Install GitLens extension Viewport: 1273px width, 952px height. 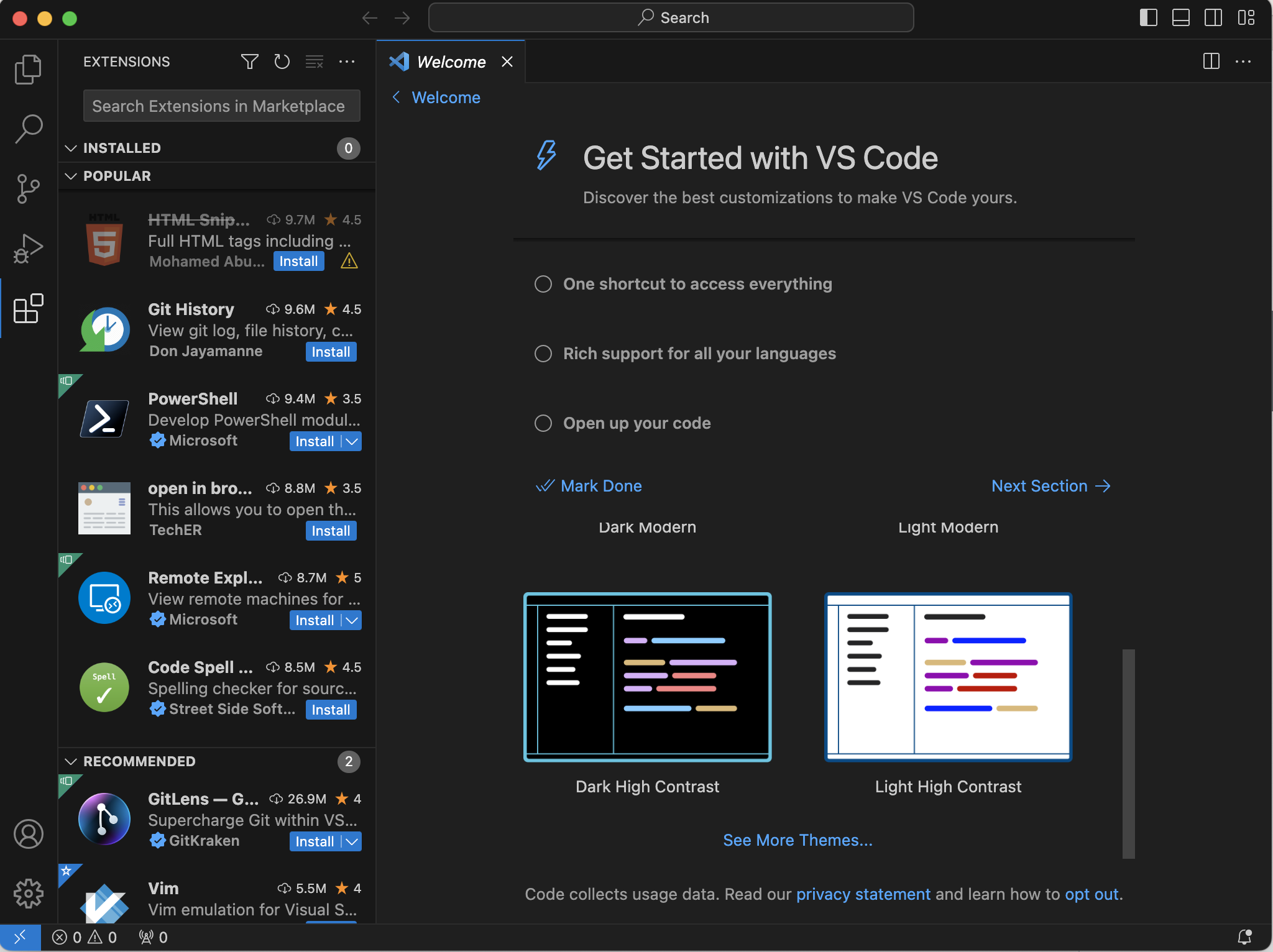pos(315,841)
